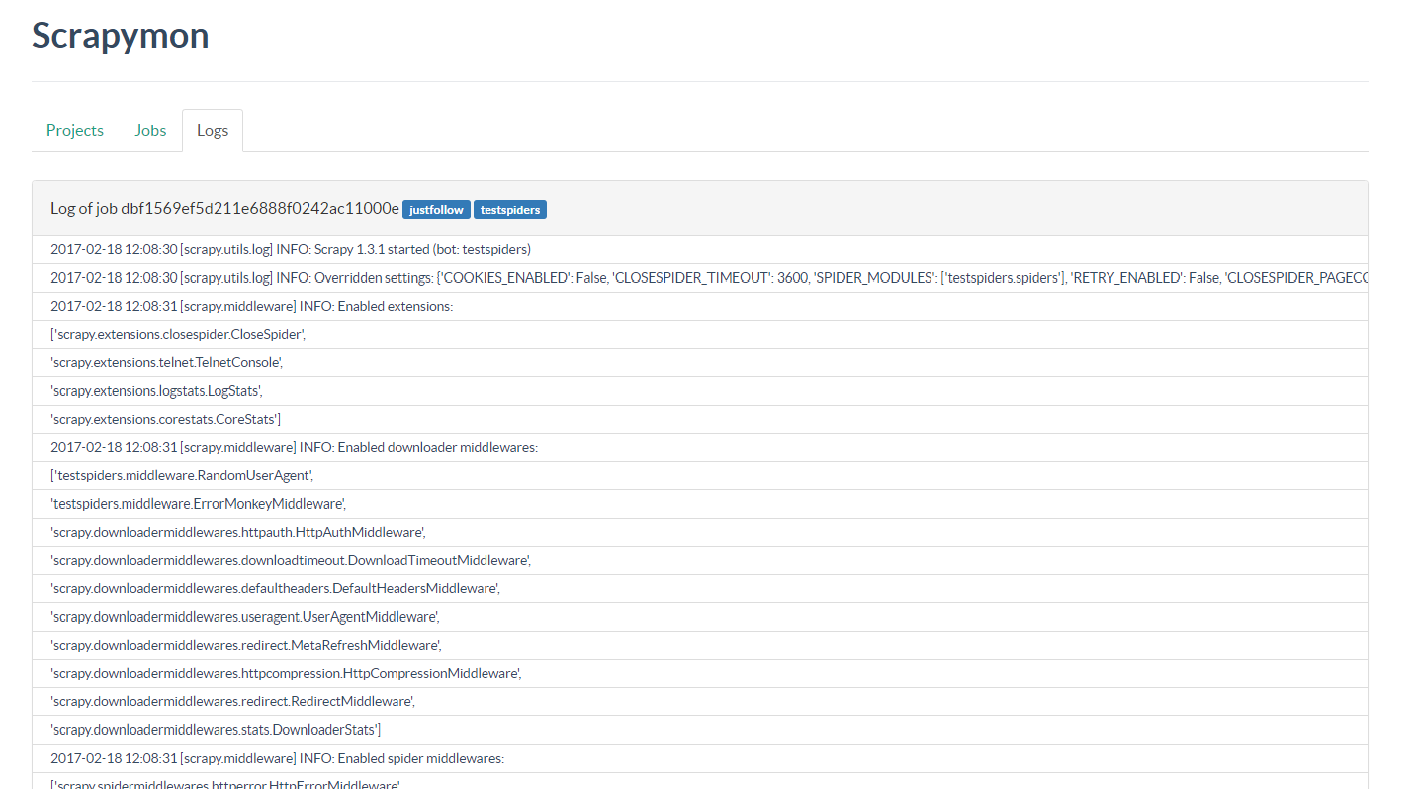
Task: Select the corestats.CoreStats log row
Action: tap(700, 419)
